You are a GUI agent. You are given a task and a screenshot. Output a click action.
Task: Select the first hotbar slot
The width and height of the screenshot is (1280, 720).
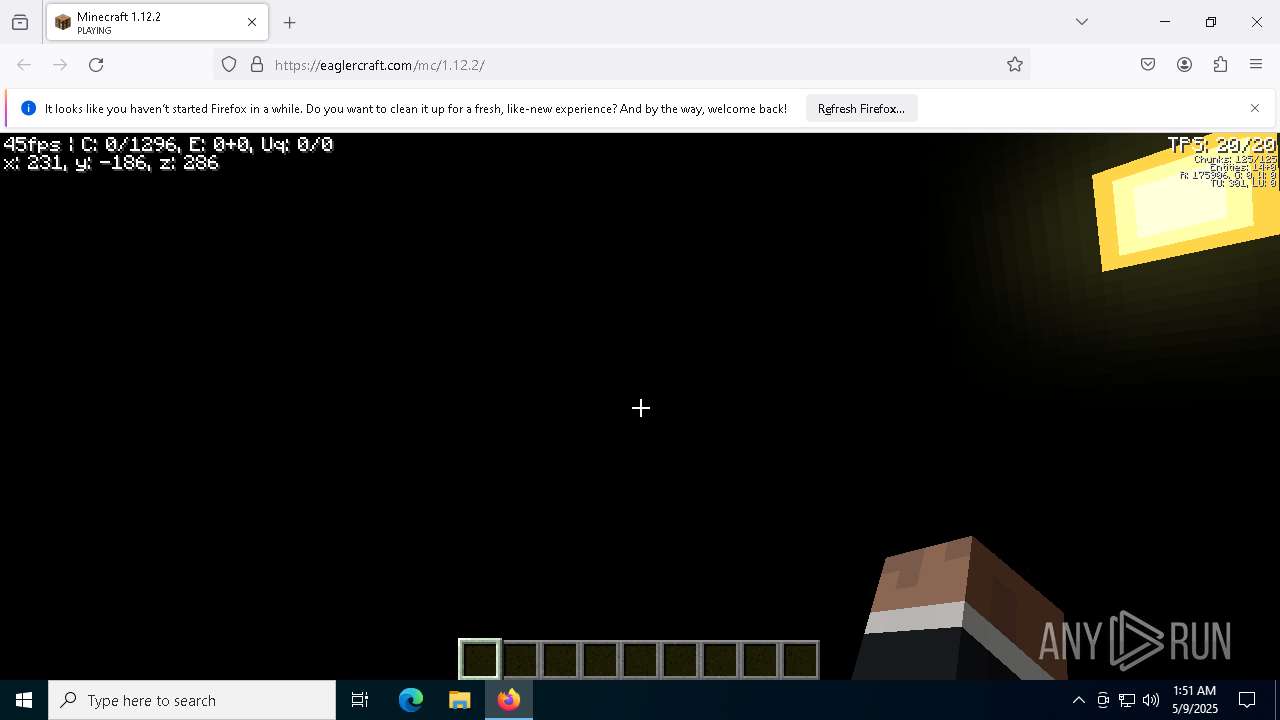(480, 660)
